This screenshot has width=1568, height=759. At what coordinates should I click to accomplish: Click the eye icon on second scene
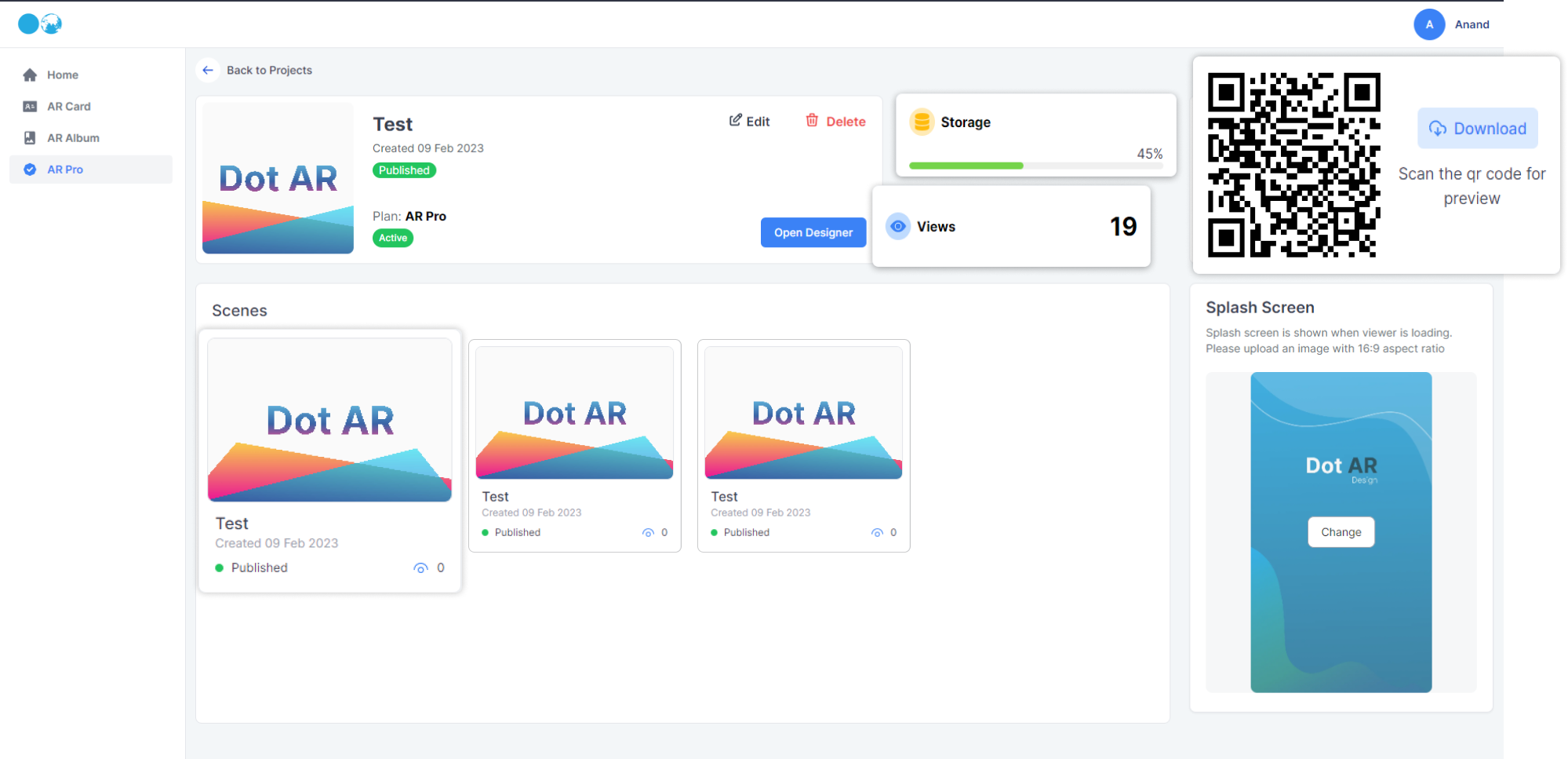click(x=648, y=533)
